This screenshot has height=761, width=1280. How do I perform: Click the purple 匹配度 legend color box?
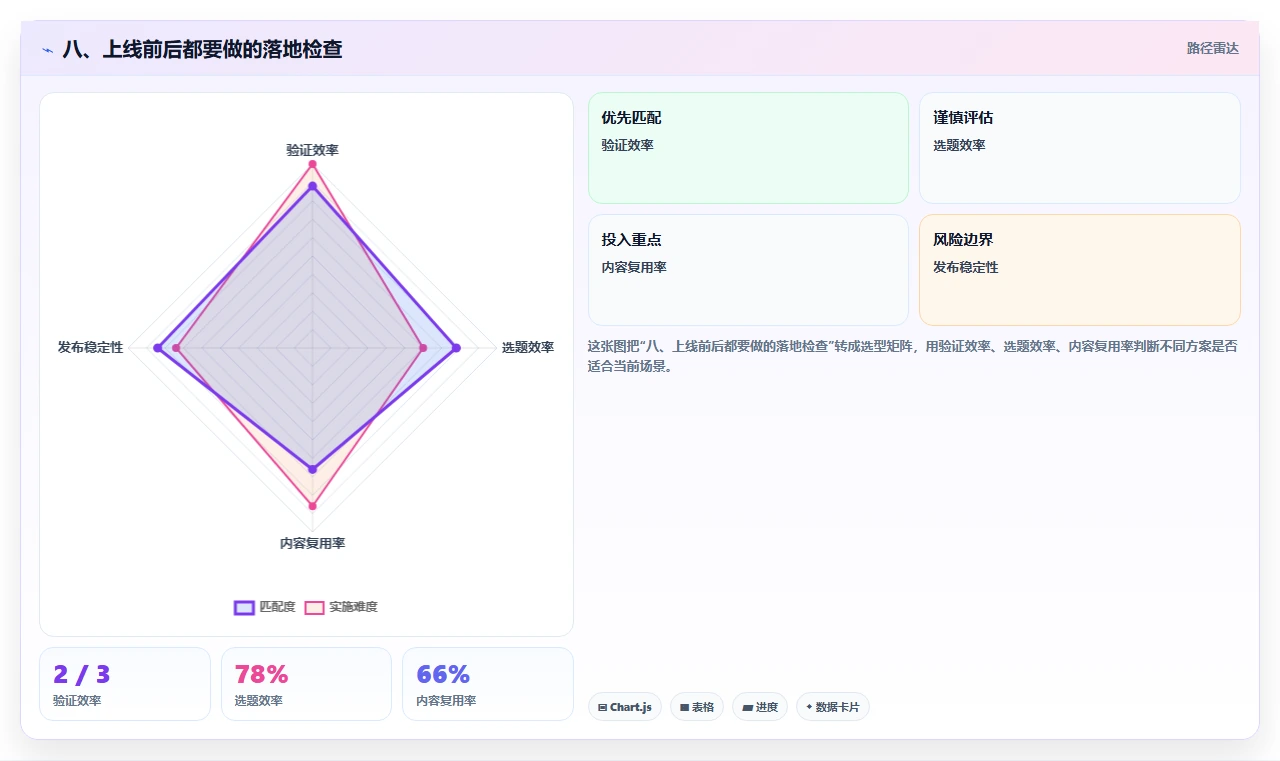244,607
